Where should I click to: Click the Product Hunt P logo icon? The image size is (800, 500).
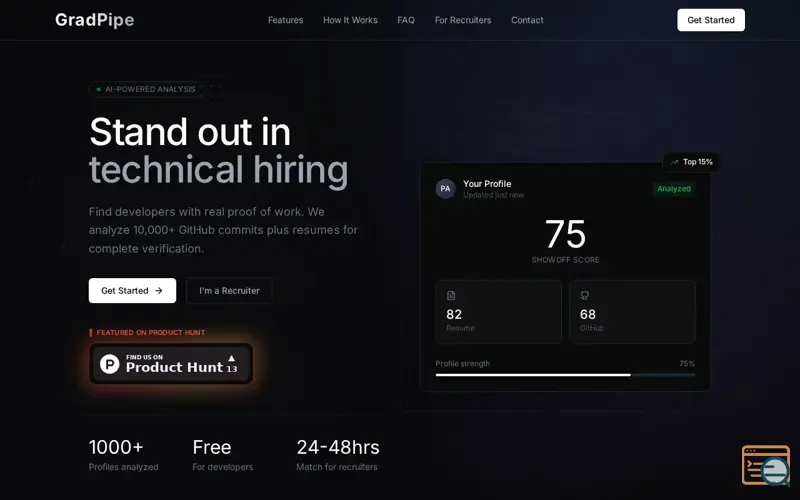pyautogui.click(x=110, y=364)
